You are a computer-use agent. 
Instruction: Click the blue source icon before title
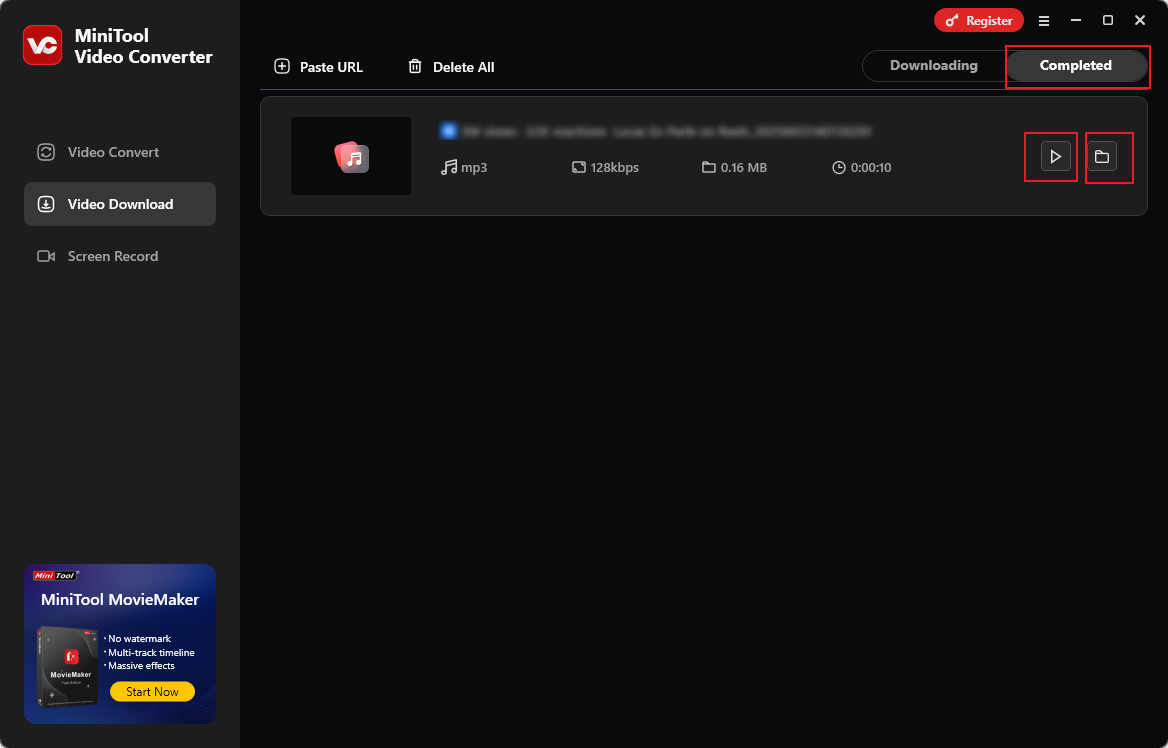[448, 131]
